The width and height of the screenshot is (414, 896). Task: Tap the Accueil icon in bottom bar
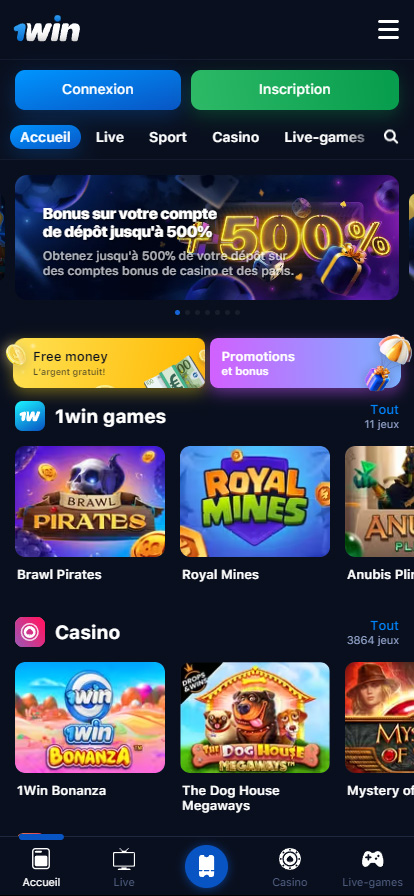click(41, 859)
